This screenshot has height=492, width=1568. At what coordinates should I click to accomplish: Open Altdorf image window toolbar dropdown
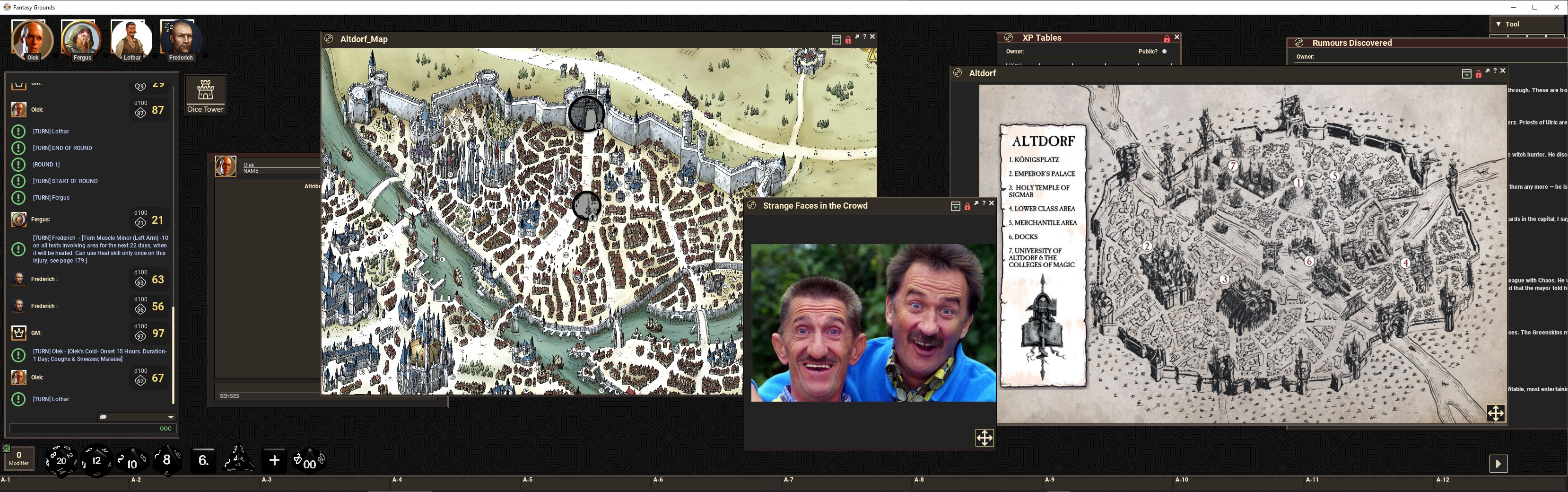click(x=1467, y=74)
